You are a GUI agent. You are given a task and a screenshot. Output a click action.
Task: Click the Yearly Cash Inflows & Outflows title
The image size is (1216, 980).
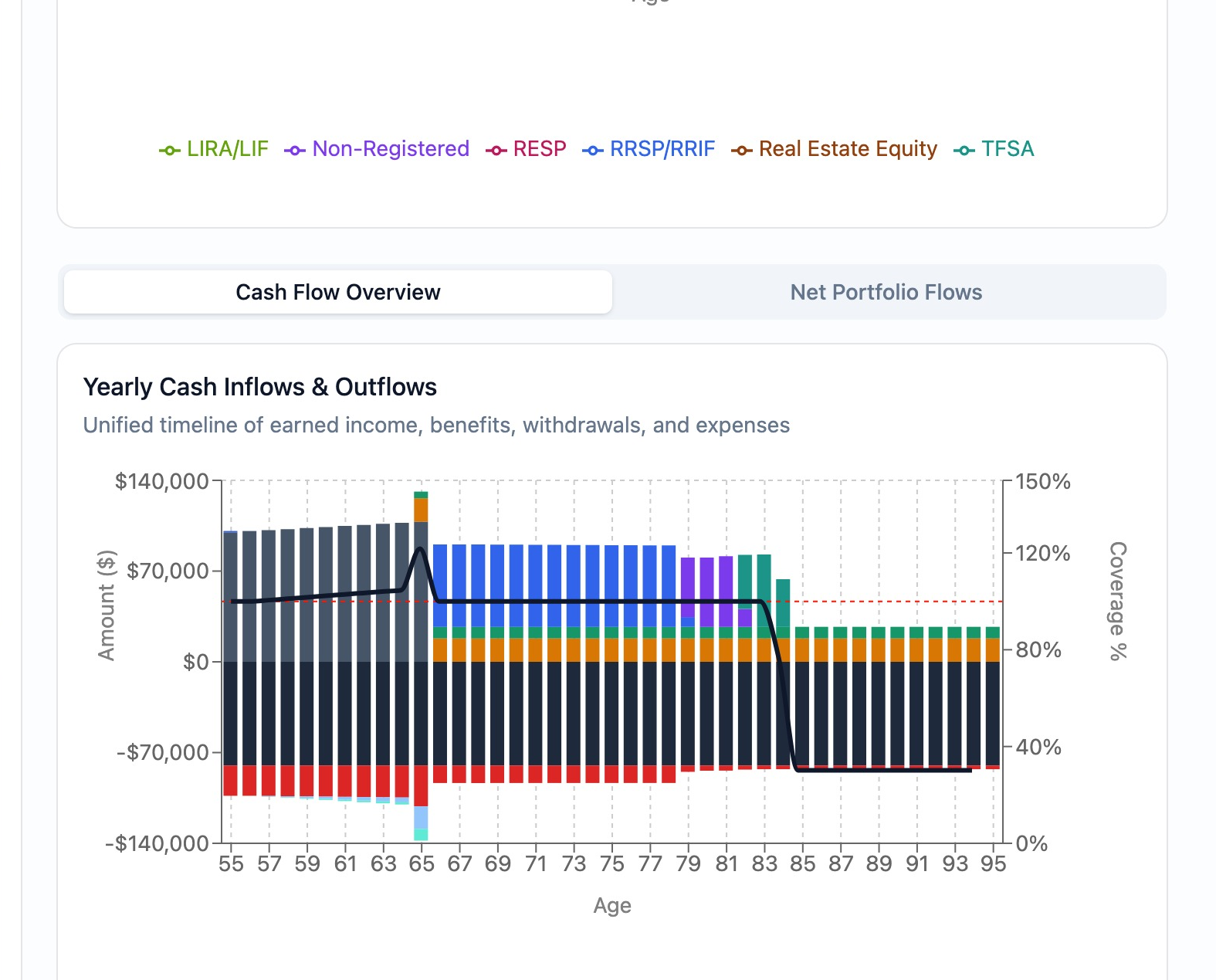tap(260, 387)
